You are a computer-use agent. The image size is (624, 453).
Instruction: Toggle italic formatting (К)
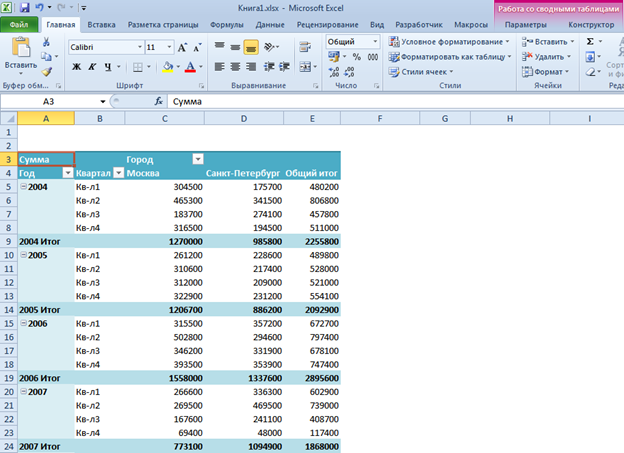pos(92,66)
